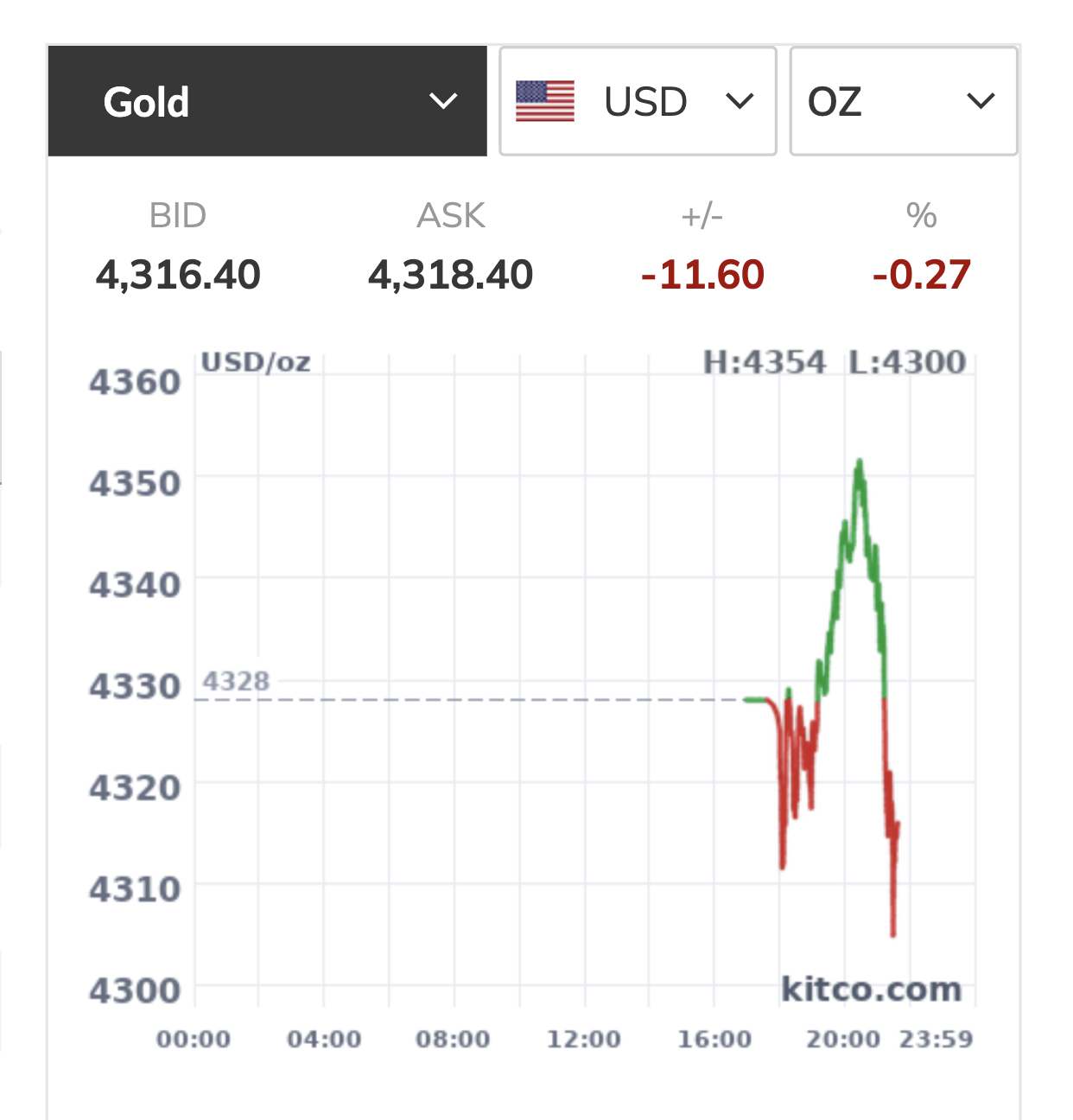Click the ASK column label
Image resolution: width=1073 pixels, height=1120 pixels.
[451, 215]
